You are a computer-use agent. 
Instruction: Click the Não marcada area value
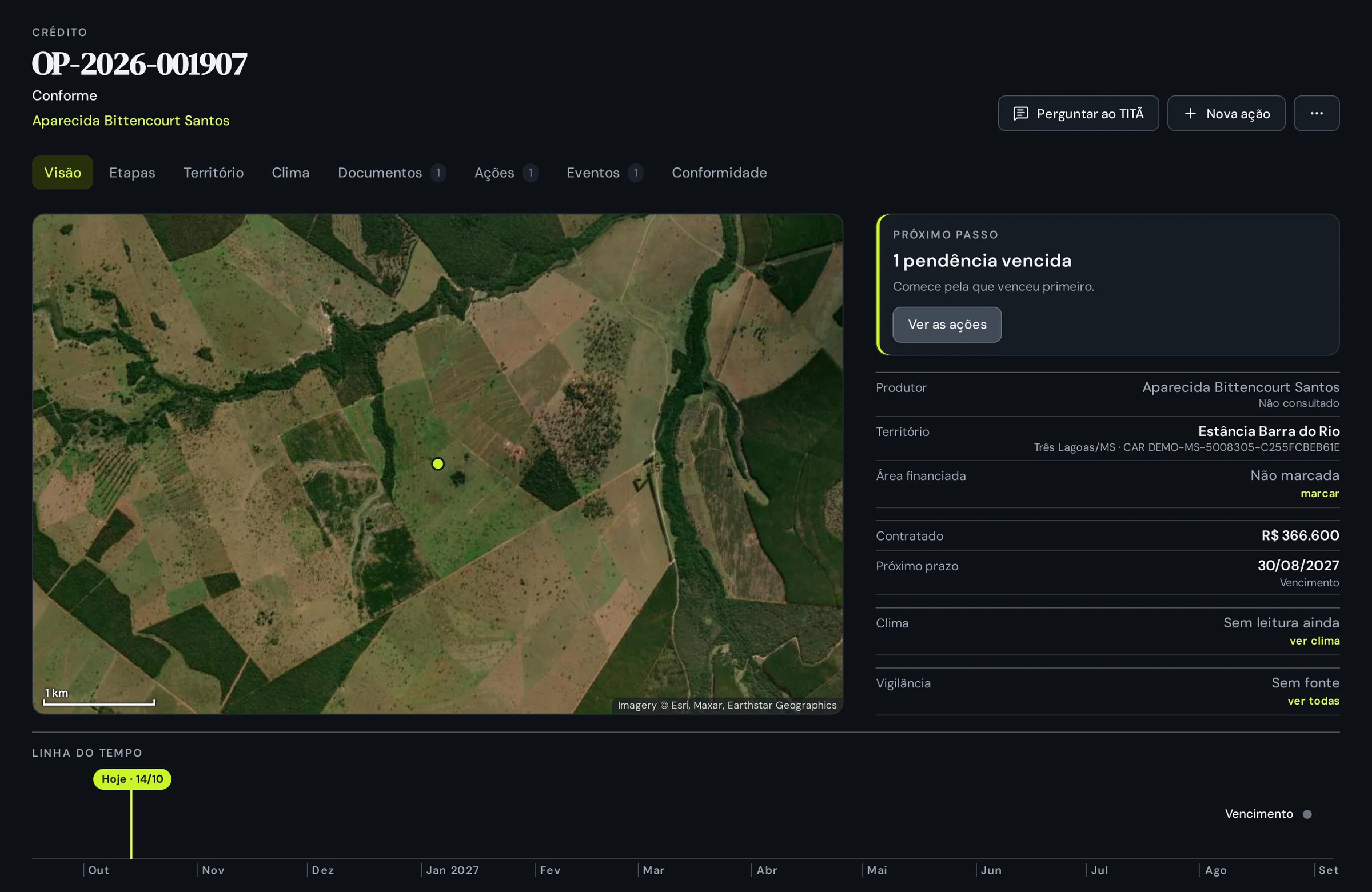[x=1295, y=475]
